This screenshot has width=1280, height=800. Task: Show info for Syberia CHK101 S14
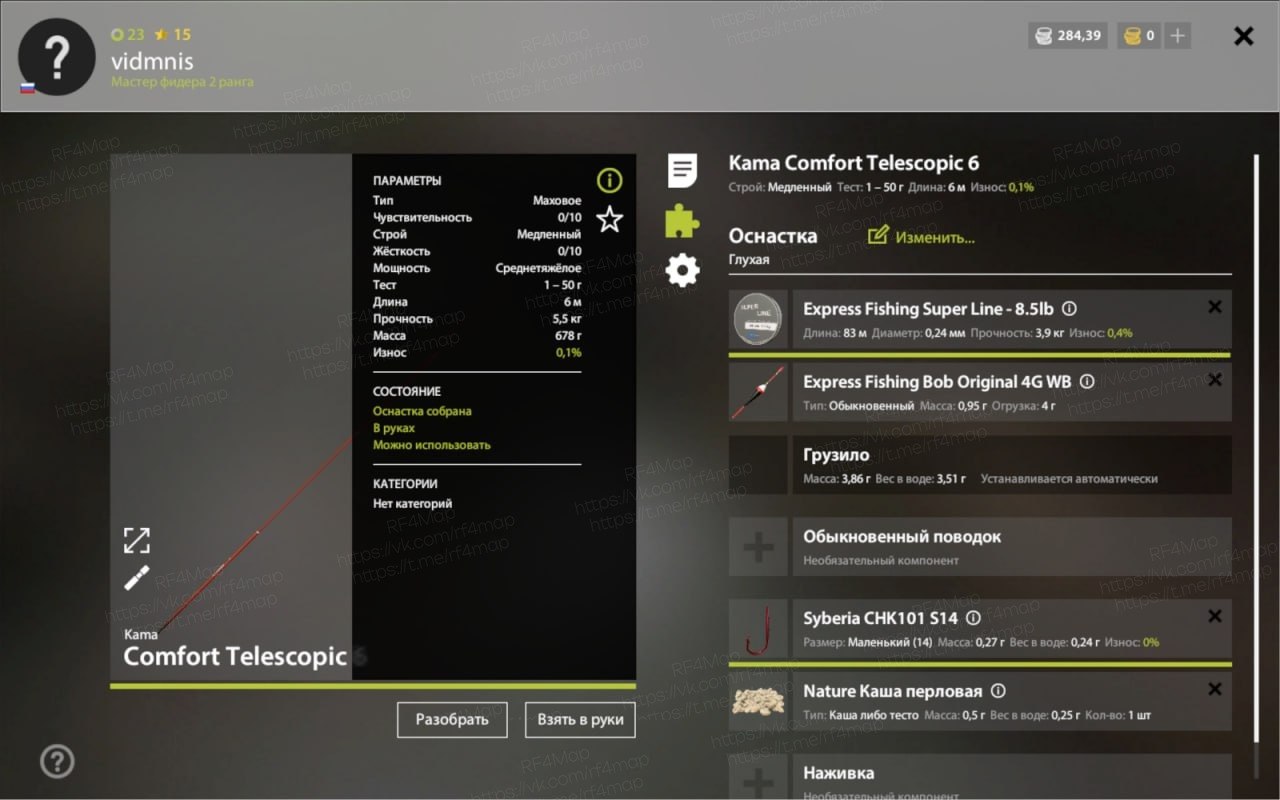(974, 619)
